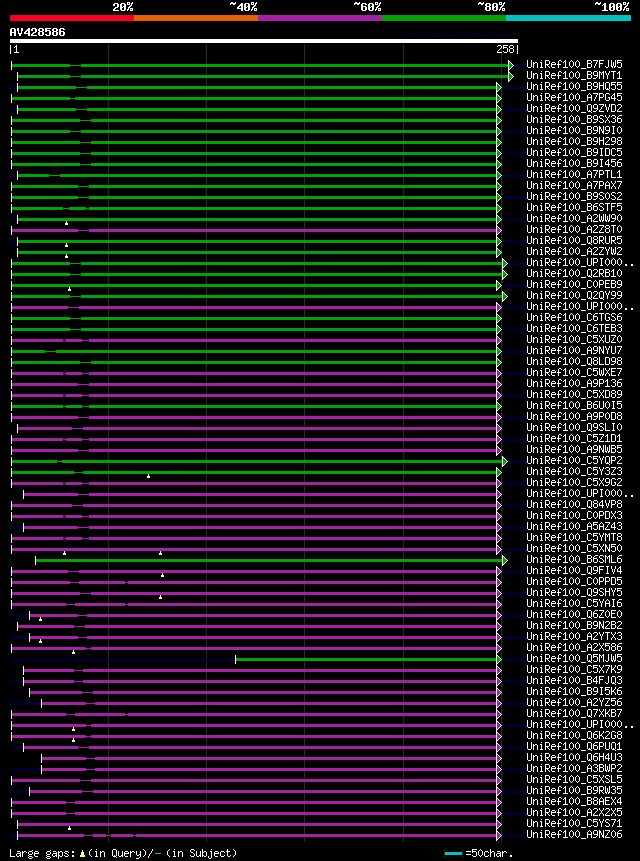Open hit UniRef100_Q8RUR5
The height and width of the screenshot is (861, 640).
pyautogui.click(x=574, y=241)
